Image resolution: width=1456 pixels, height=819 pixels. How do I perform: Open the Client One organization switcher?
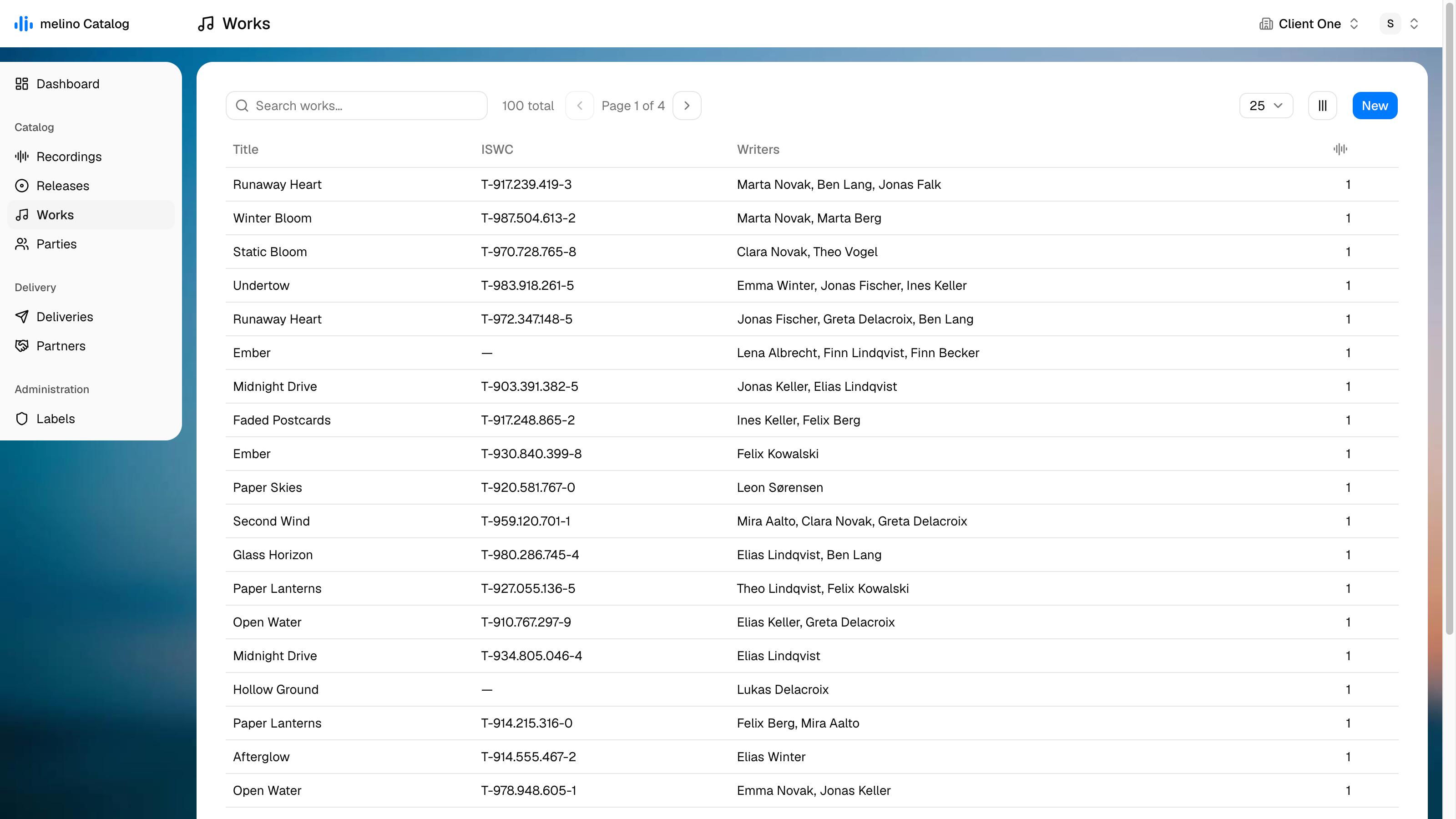[x=1309, y=24]
